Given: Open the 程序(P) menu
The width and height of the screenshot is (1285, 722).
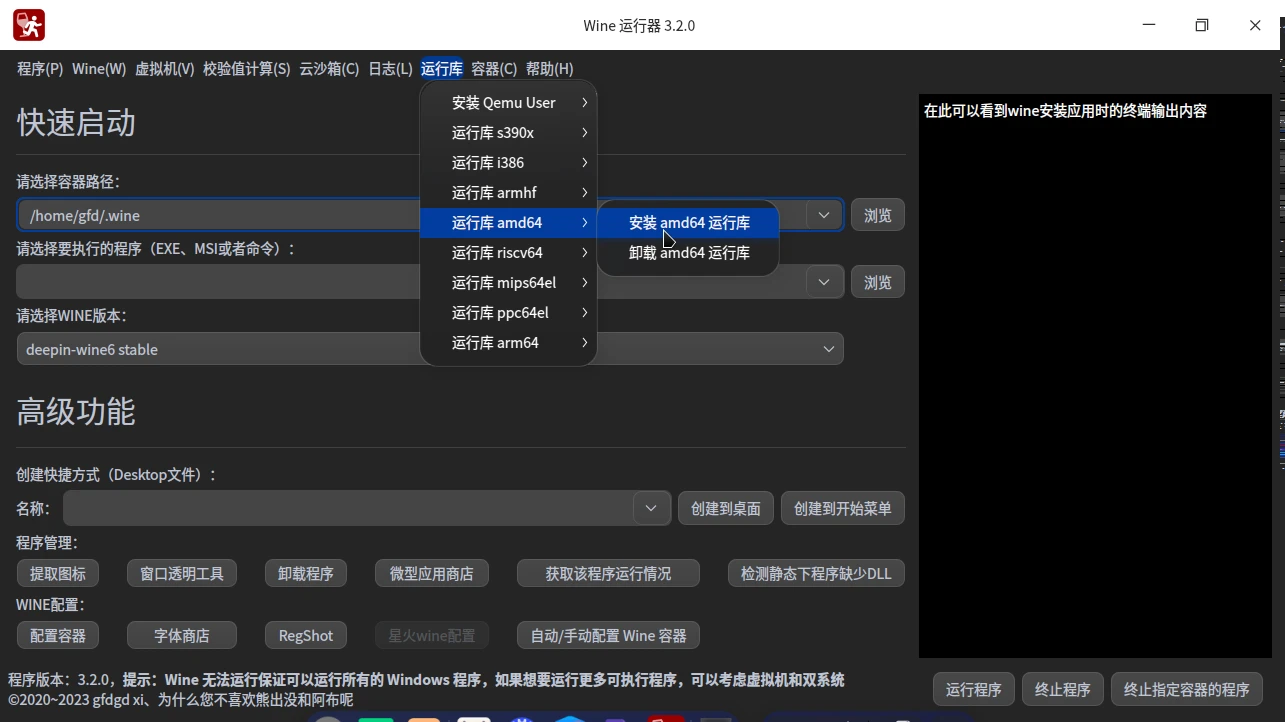Looking at the screenshot, I should 40,69.
